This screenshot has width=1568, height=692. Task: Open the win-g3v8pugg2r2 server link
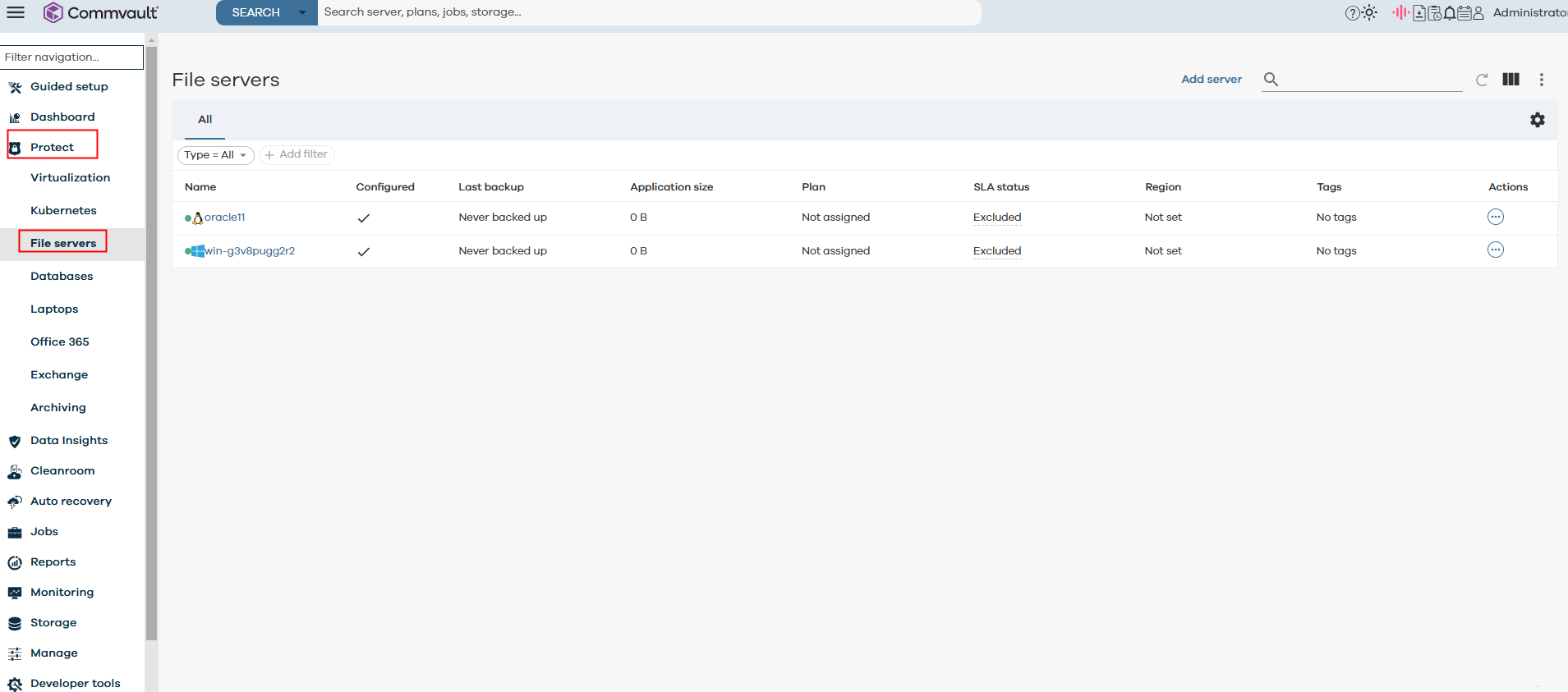250,251
